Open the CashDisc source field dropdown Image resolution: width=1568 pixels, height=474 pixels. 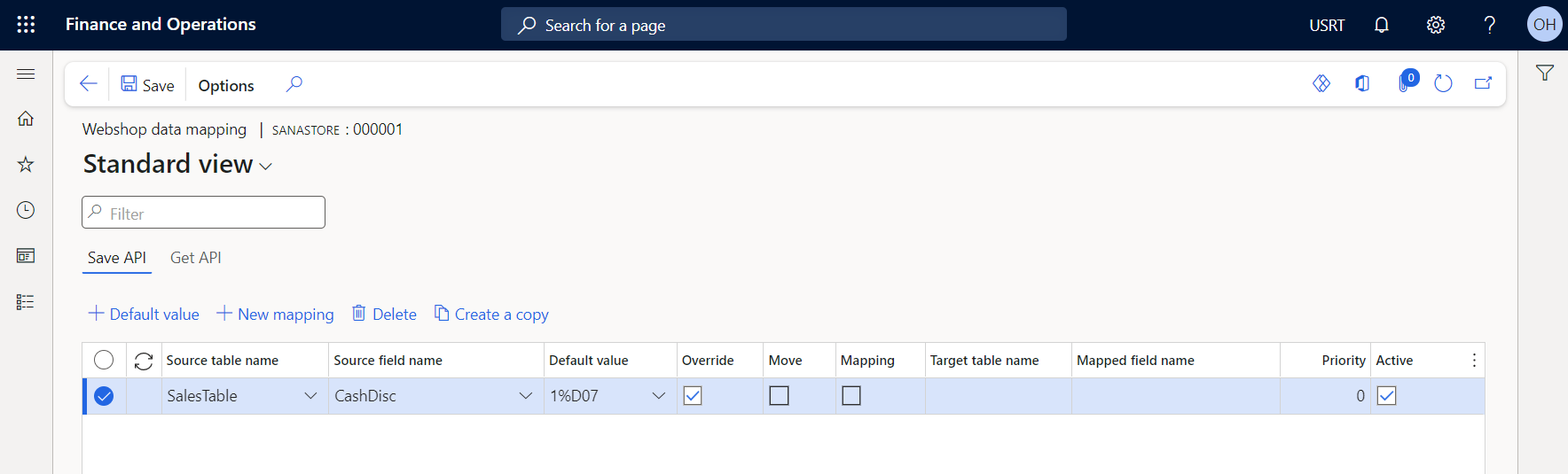point(526,396)
